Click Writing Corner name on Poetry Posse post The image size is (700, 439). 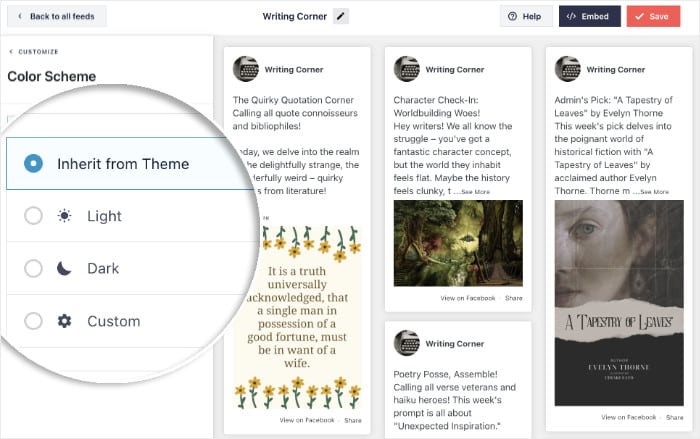pos(454,344)
